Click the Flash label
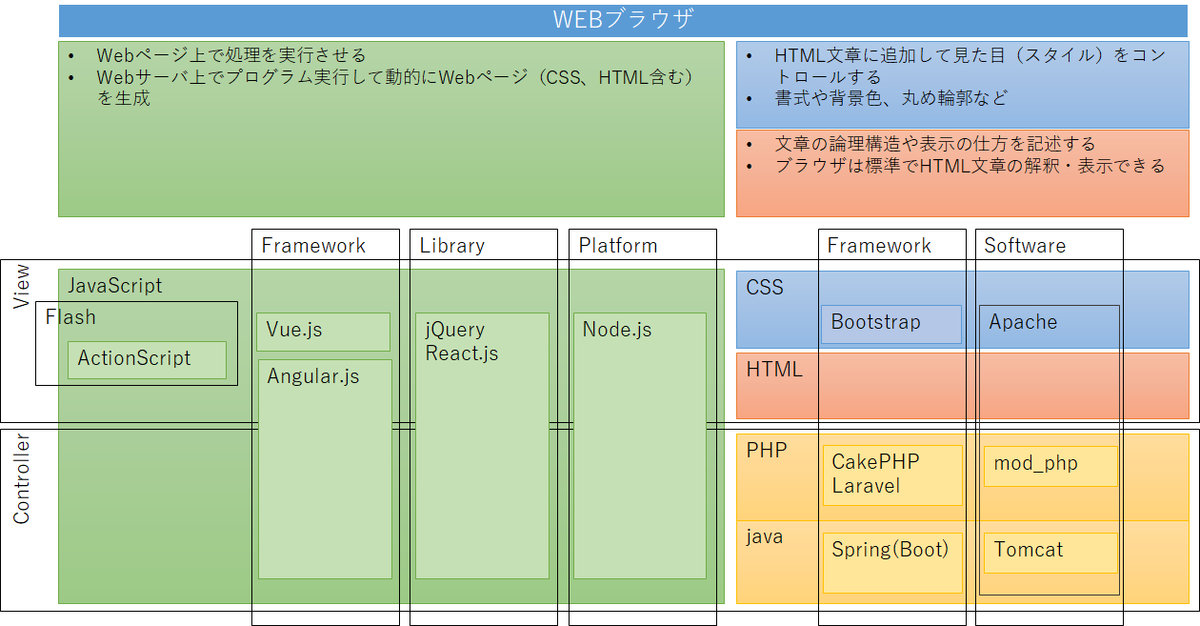Screen dimensions: 1200x626 (71, 317)
